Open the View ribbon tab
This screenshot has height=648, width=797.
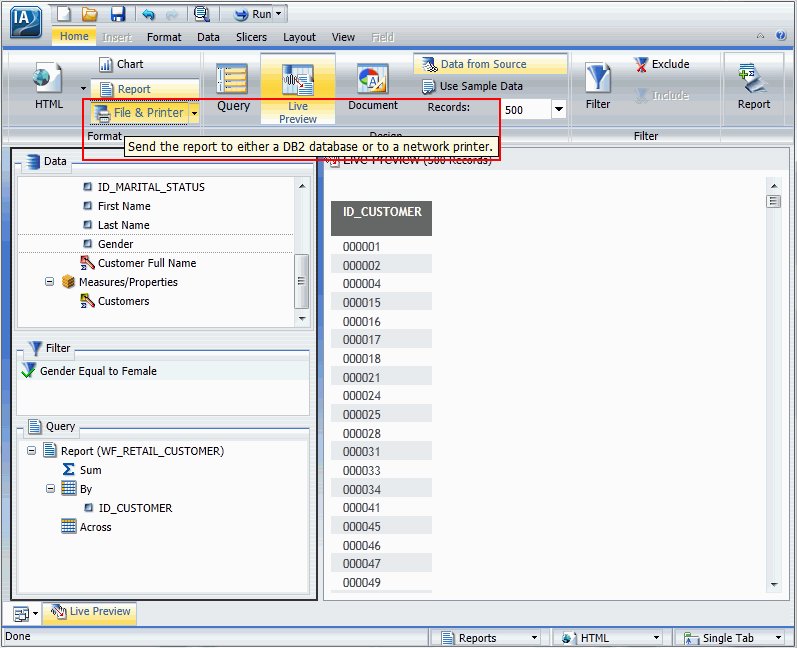pos(343,37)
